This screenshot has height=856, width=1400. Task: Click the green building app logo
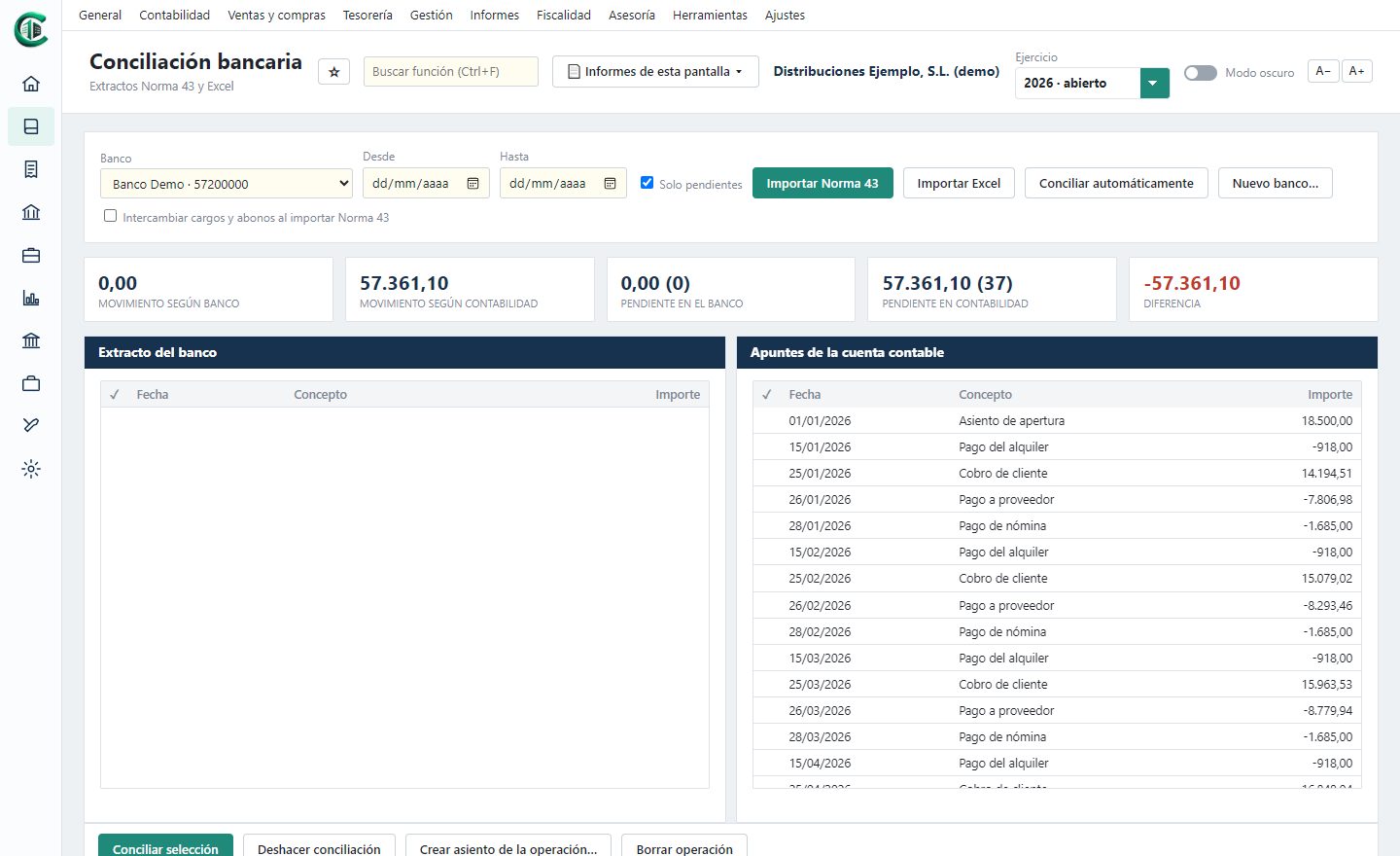point(31,30)
